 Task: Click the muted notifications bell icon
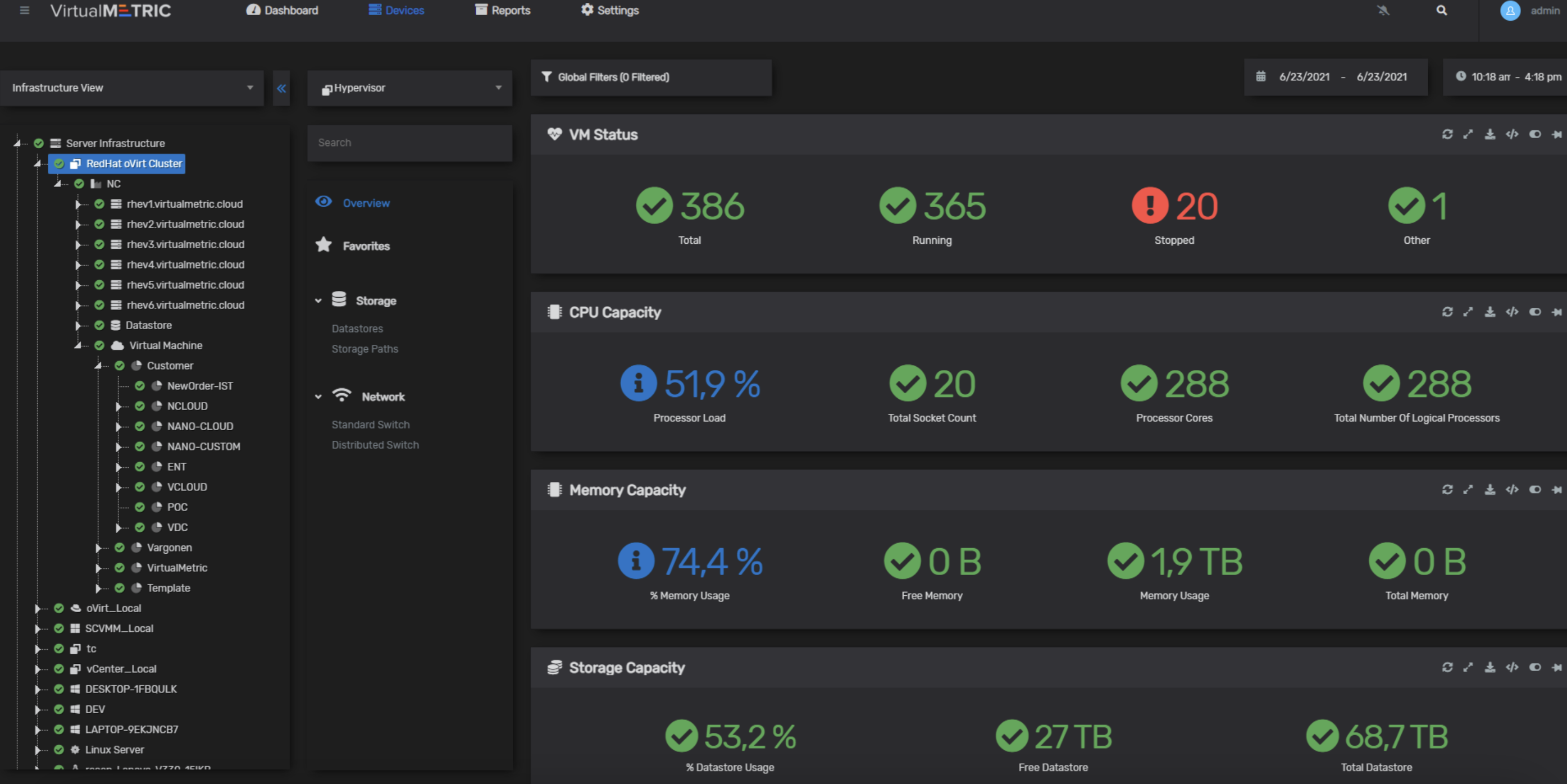(1383, 10)
